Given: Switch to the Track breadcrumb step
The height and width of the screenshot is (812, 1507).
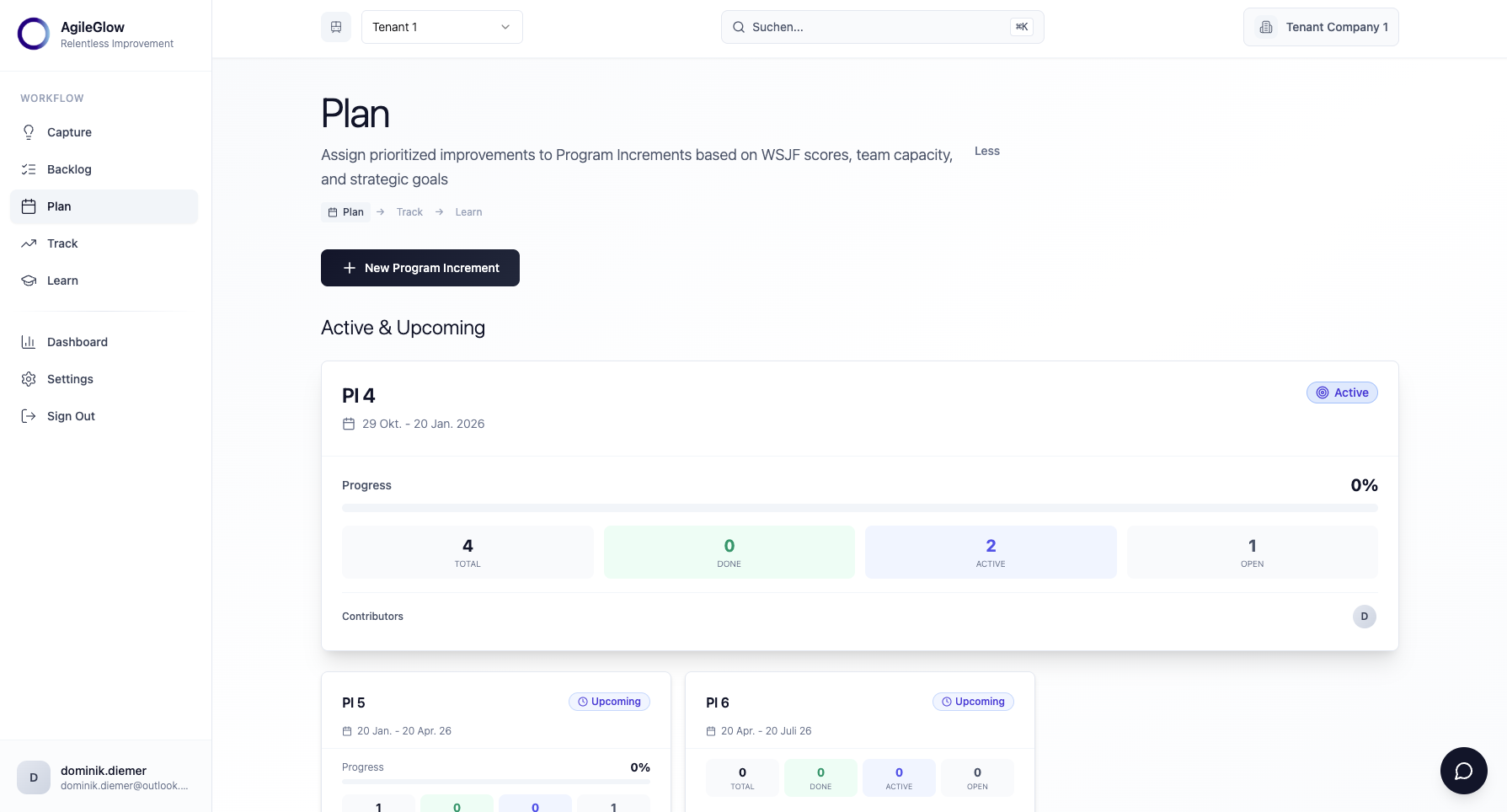Looking at the screenshot, I should pyautogui.click(x=409, y=211).
